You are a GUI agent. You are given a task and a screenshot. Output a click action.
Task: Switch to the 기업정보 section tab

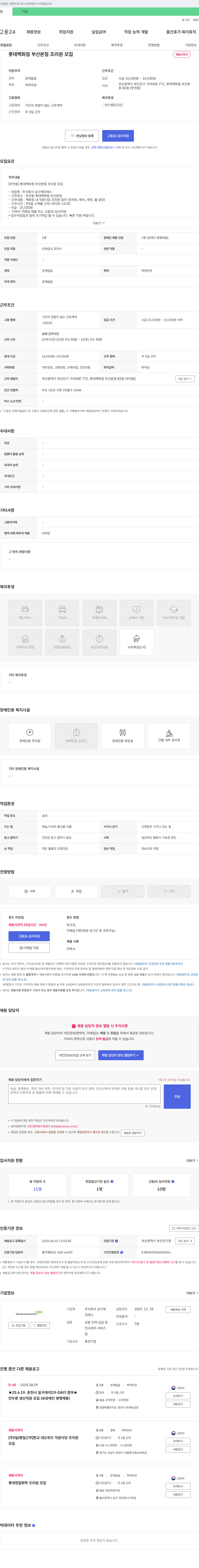coord(191,45)
